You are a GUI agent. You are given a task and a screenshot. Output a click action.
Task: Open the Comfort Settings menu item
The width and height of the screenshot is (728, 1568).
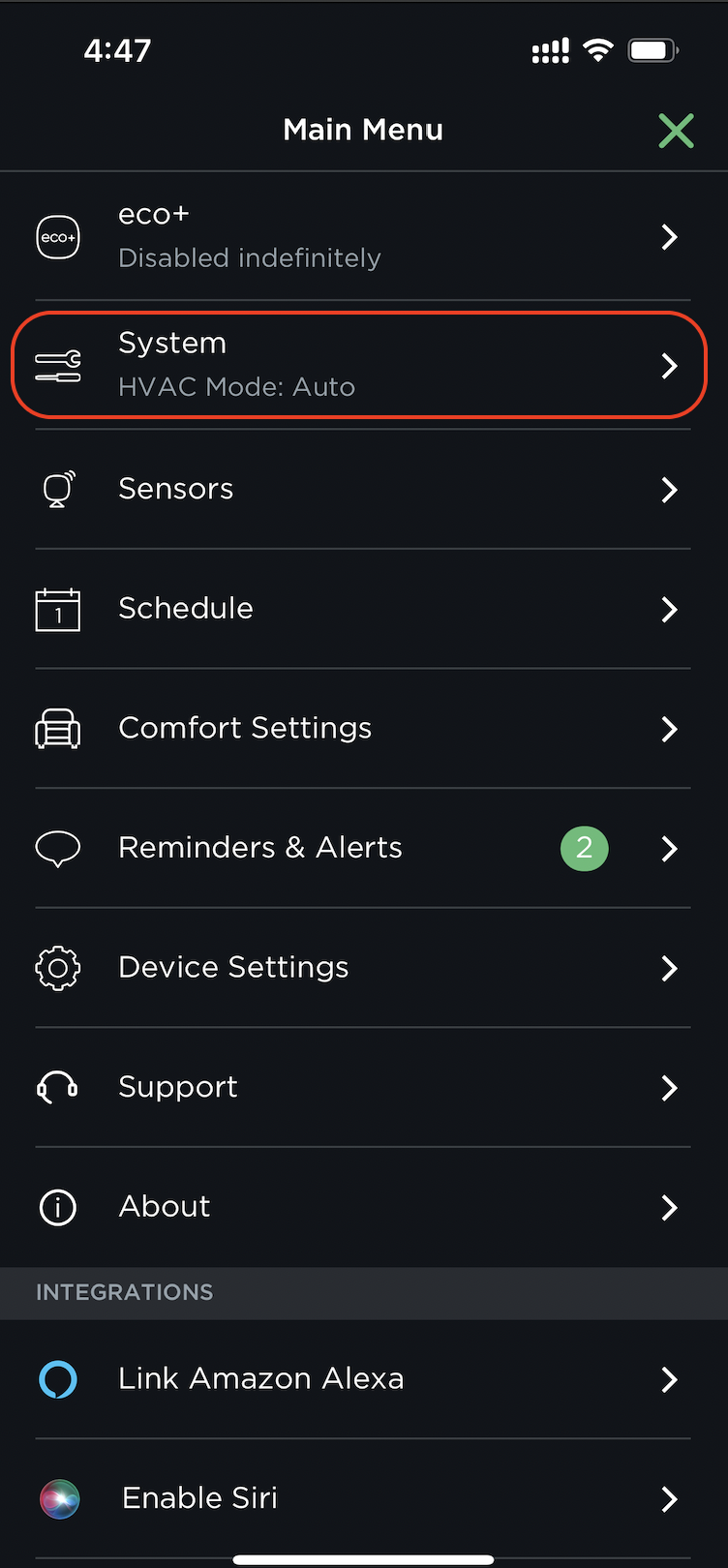pyautogui.click(x=245, y=728)
